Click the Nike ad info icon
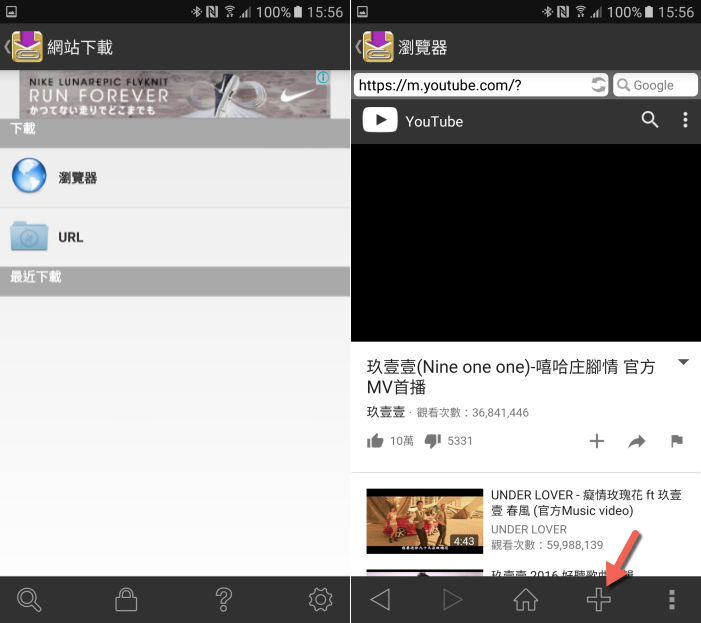 [323, 77]
